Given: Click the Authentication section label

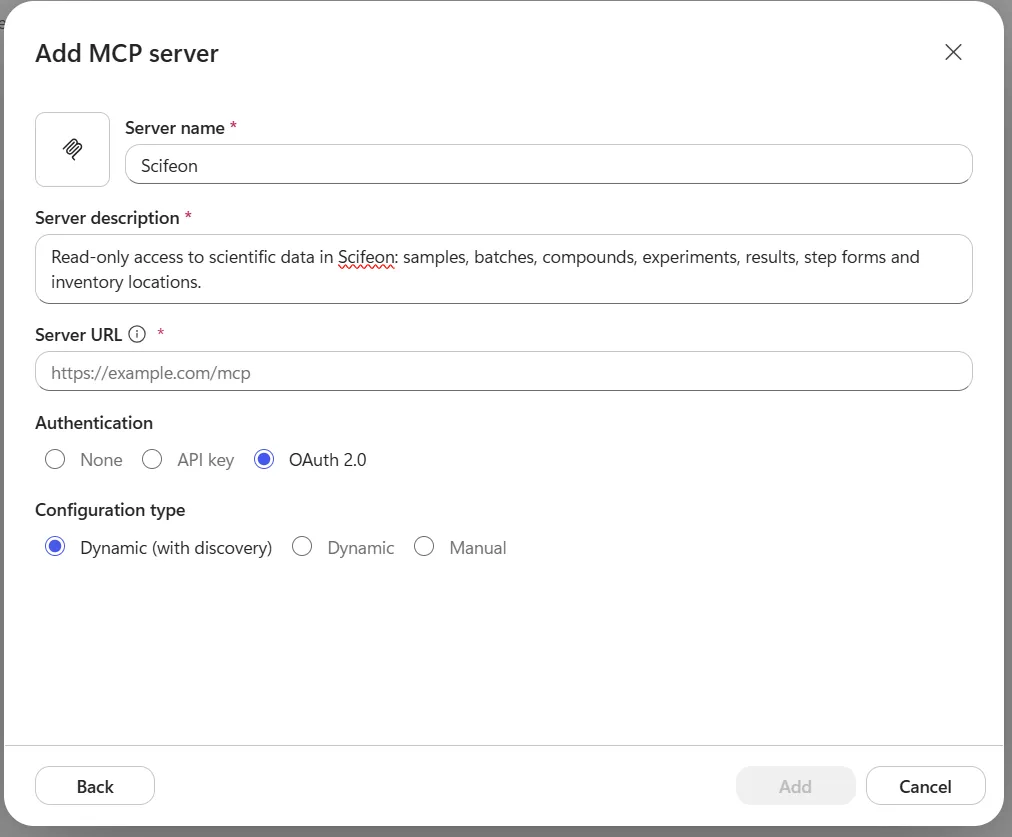Looking at the screenshot, I should click(94, 423).
